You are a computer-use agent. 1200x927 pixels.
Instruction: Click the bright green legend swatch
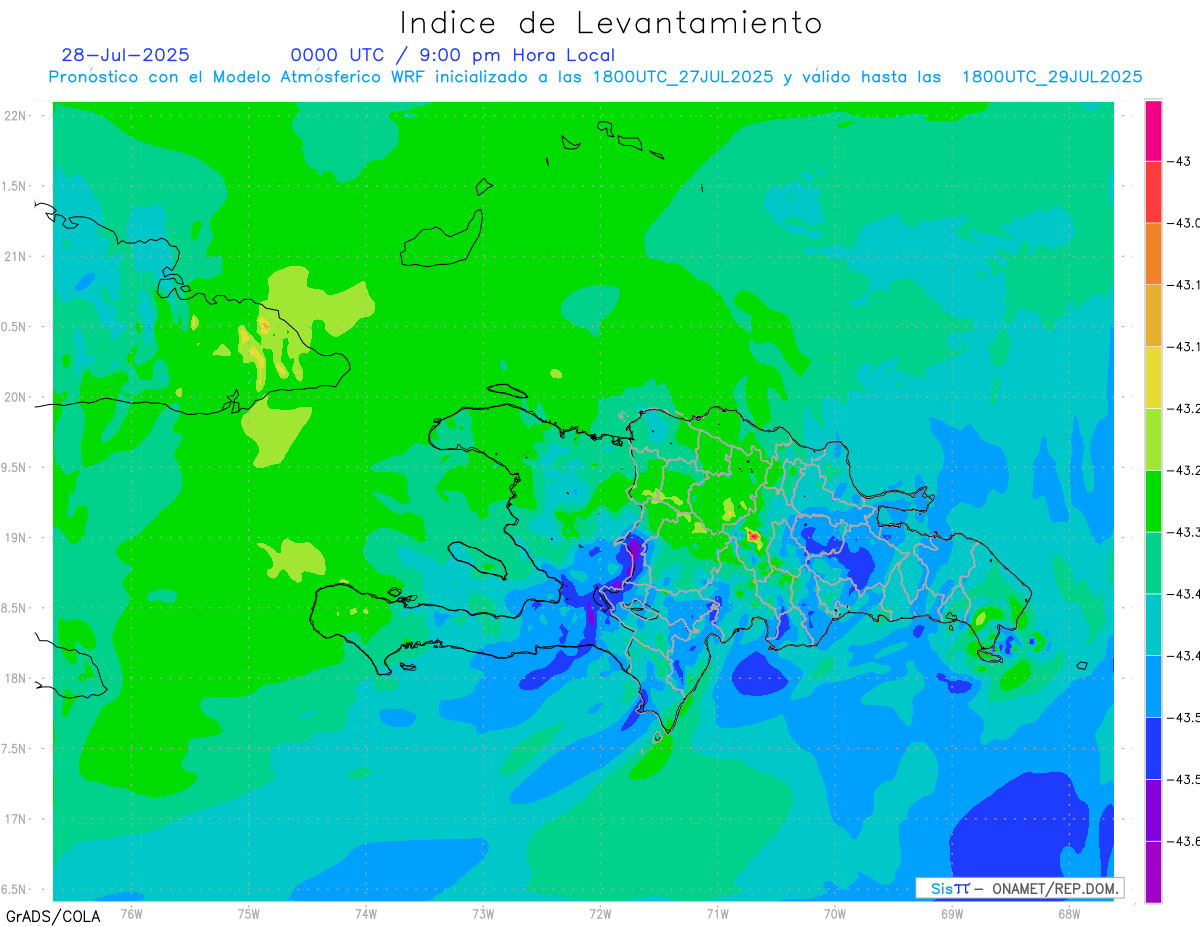(x=1153, y=501)
